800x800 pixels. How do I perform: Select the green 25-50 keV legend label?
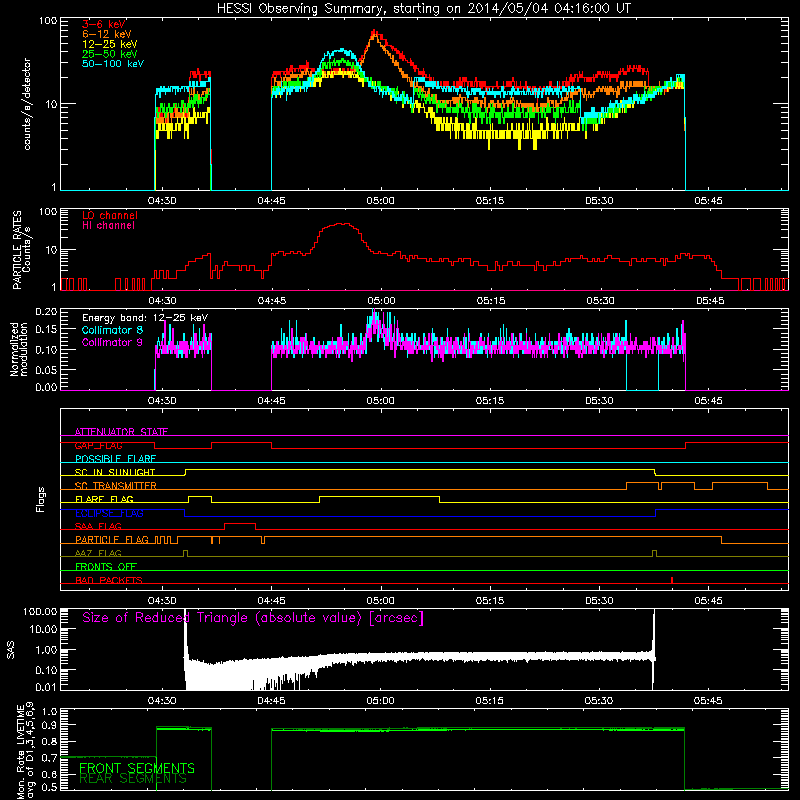click(110, 54)
